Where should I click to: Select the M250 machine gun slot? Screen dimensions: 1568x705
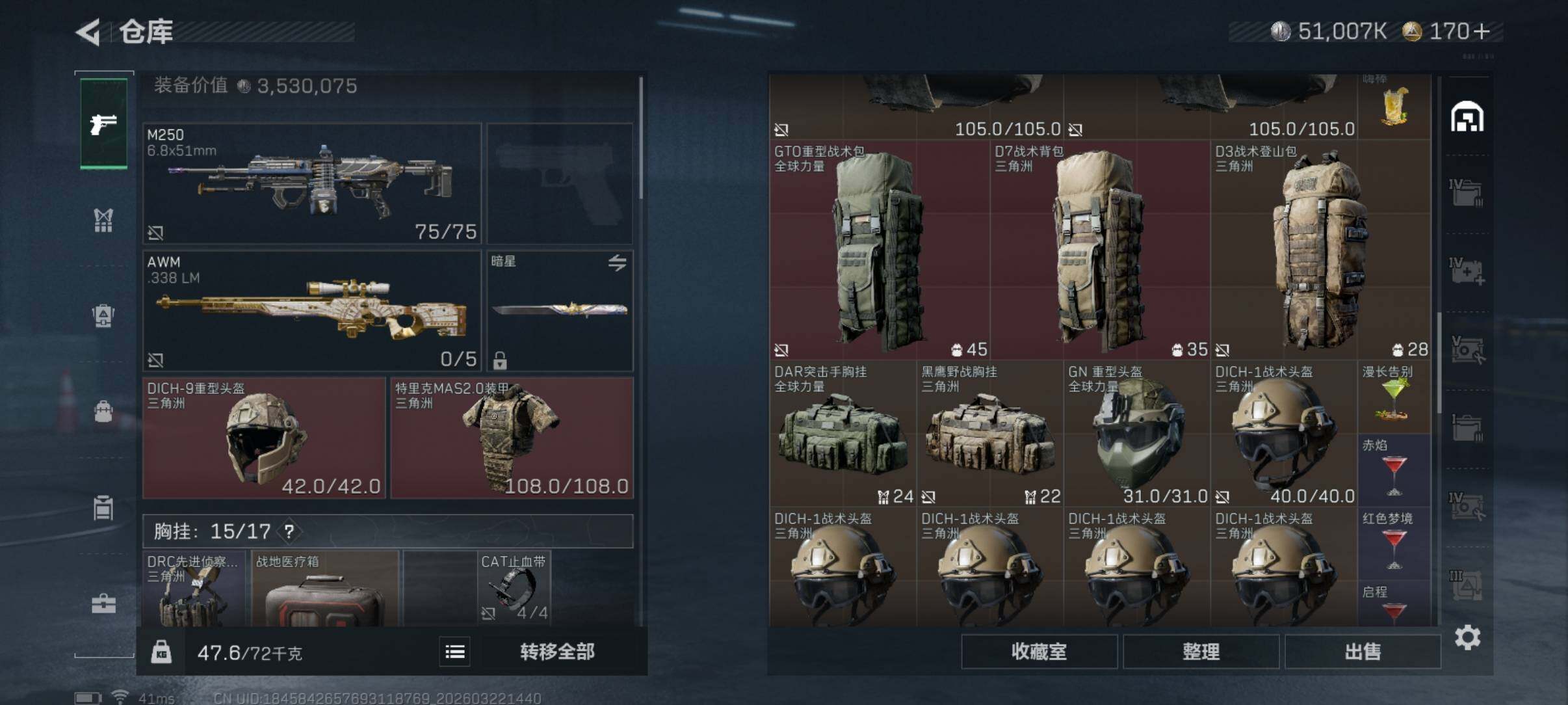[x=312, y=183]
